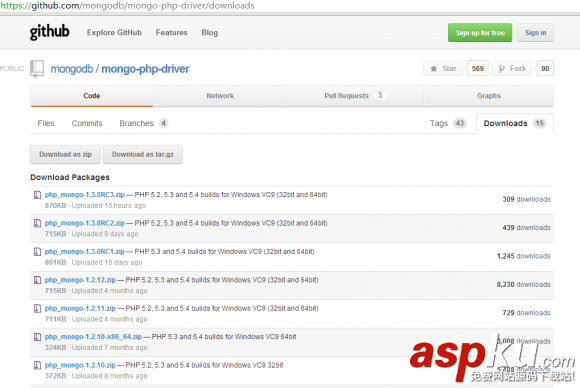Click the file icon beside php_mongo-1.2.12.zip
580x388 pixels.
[x=37, y=280]
